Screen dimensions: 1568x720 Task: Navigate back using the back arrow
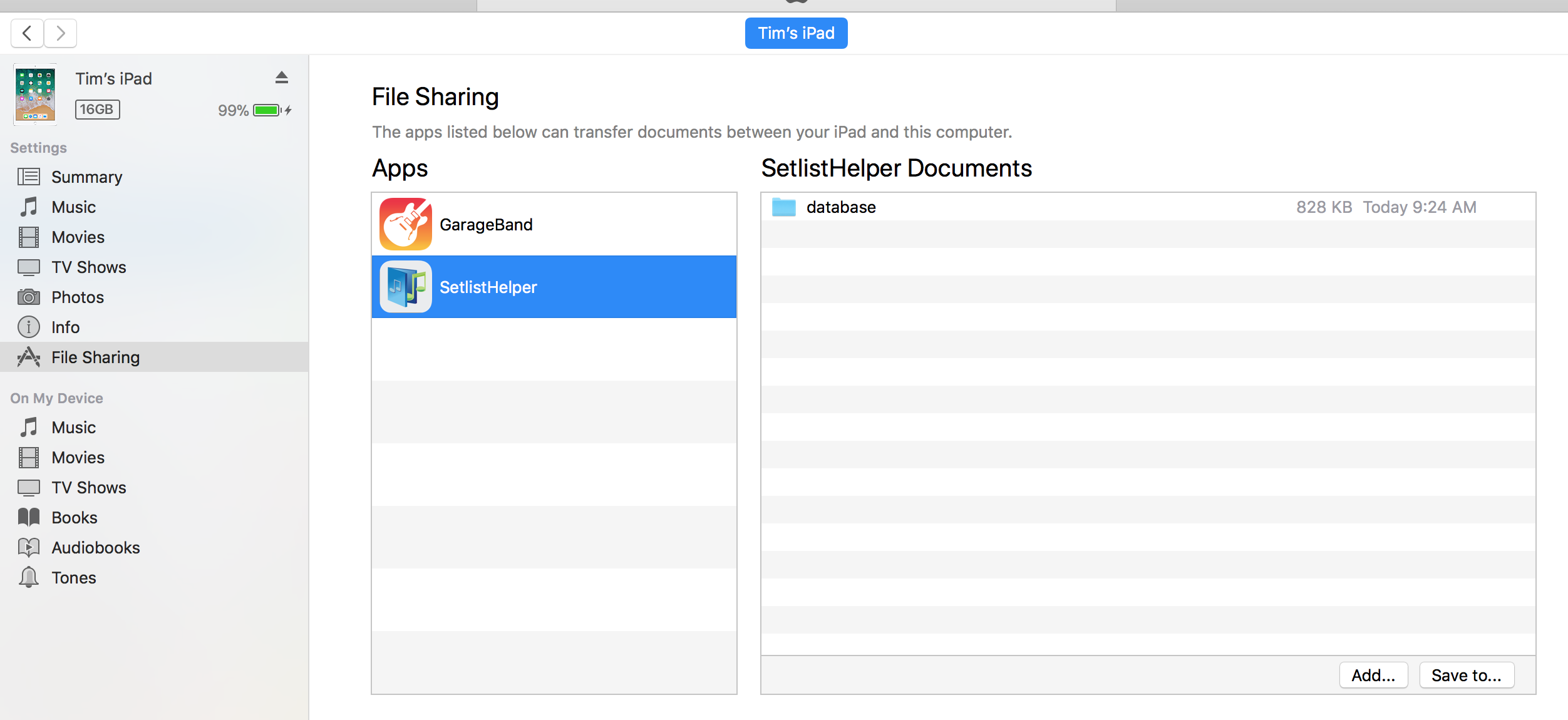27,33
